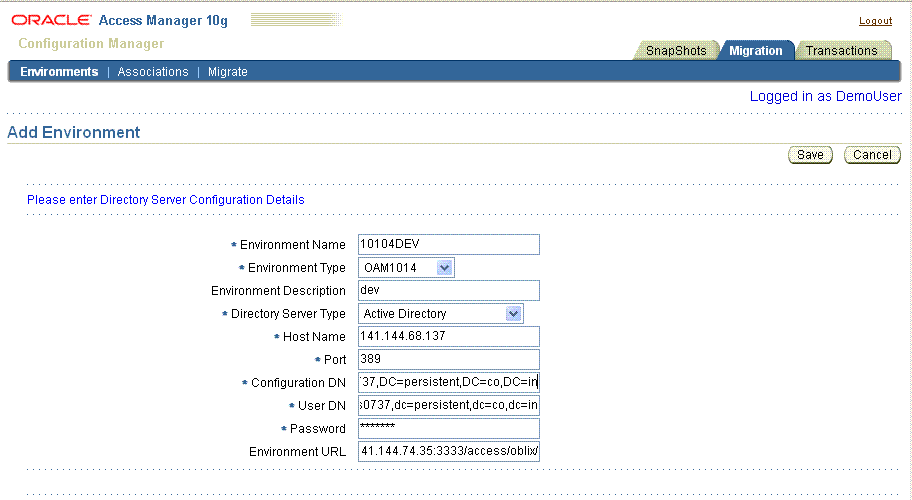Click the 'Environment Description' label
912x500 pixels.
click(x=278, y=291)
